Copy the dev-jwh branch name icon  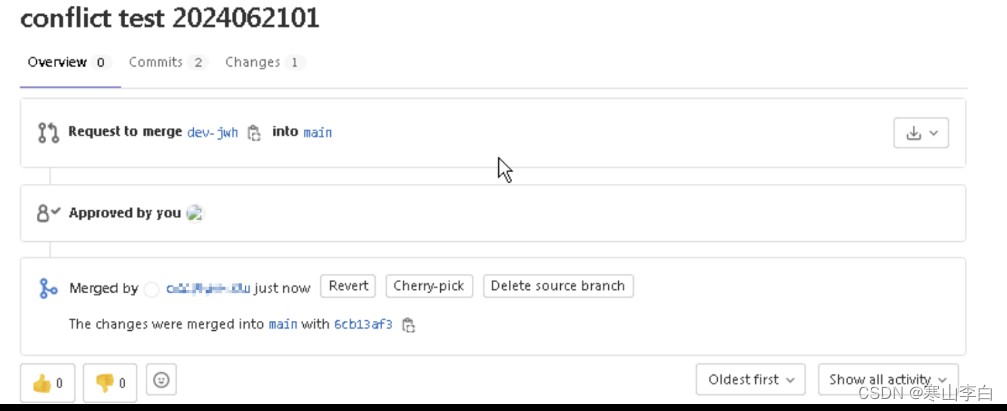(x=254, y=133)
